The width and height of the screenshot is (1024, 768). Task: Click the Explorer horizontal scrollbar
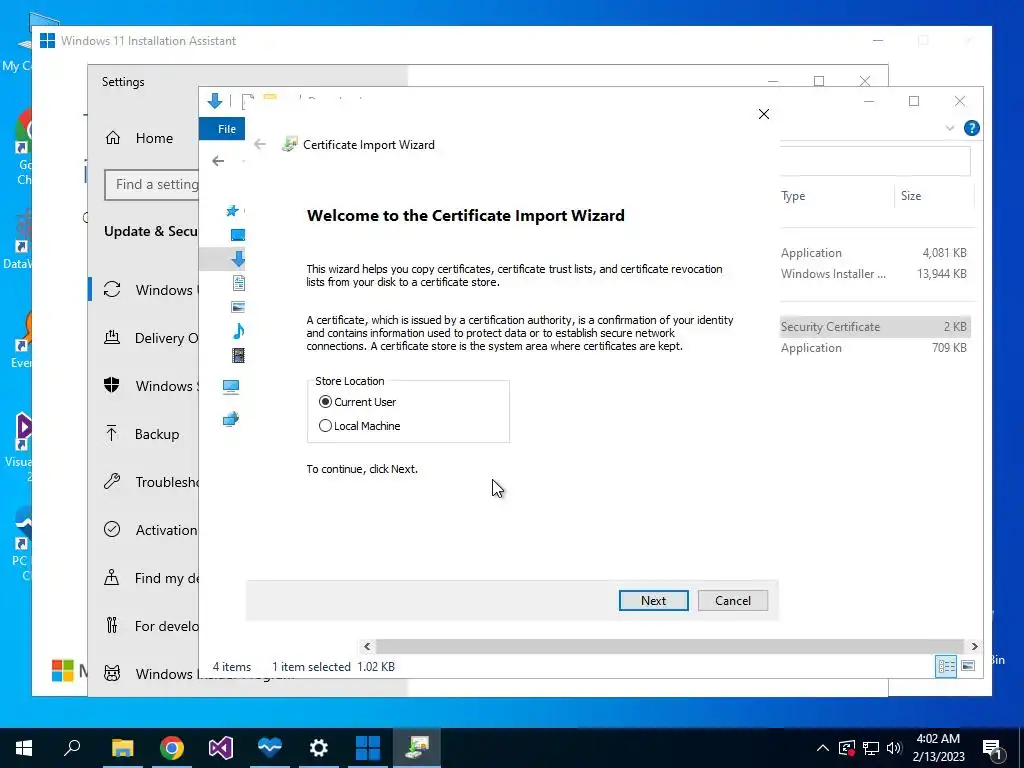pos(669,646)
